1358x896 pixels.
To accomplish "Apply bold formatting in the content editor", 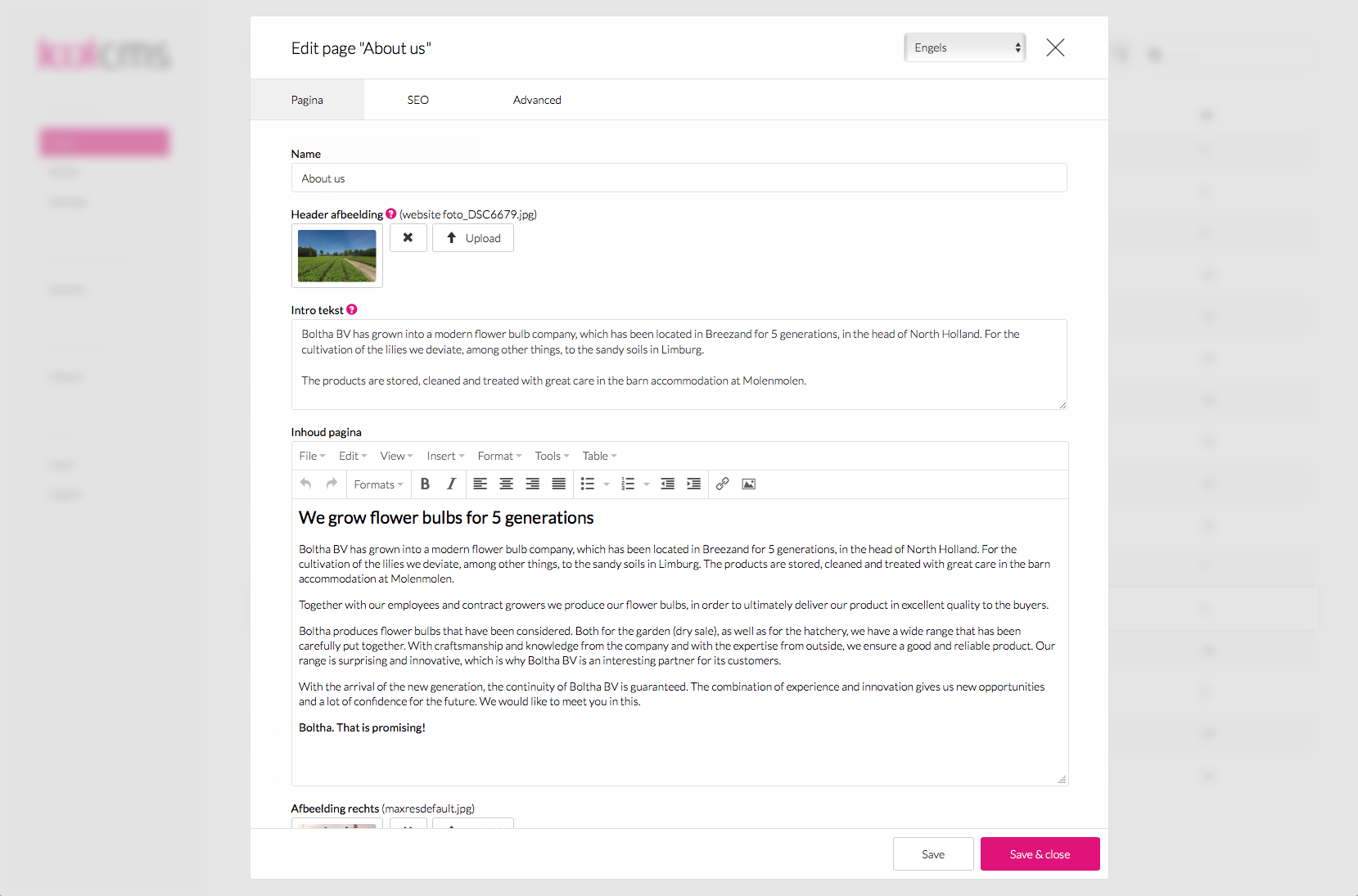I will pyautogui.click(x=425, y=484).
